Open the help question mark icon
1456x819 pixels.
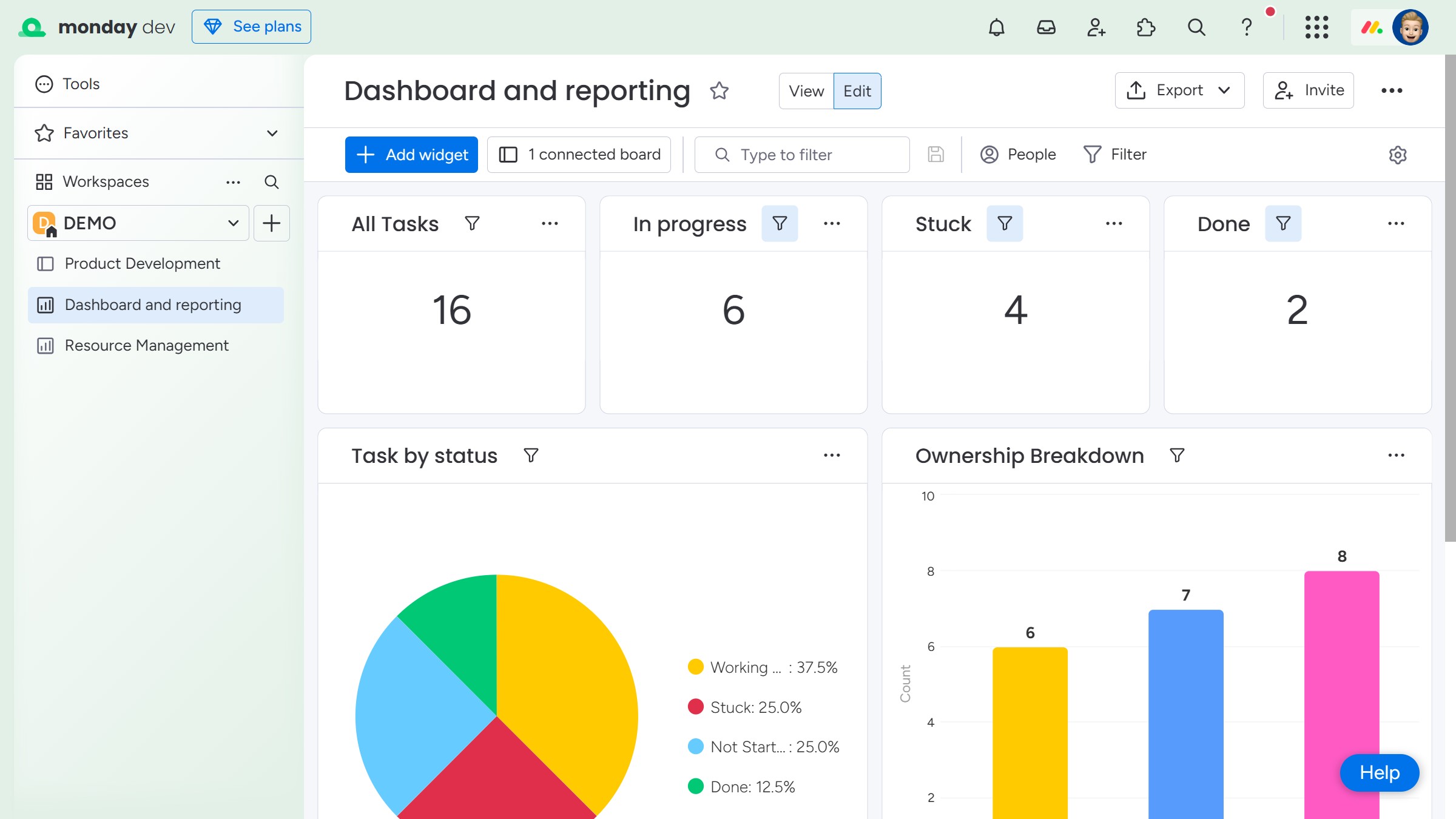point(1246,27)
